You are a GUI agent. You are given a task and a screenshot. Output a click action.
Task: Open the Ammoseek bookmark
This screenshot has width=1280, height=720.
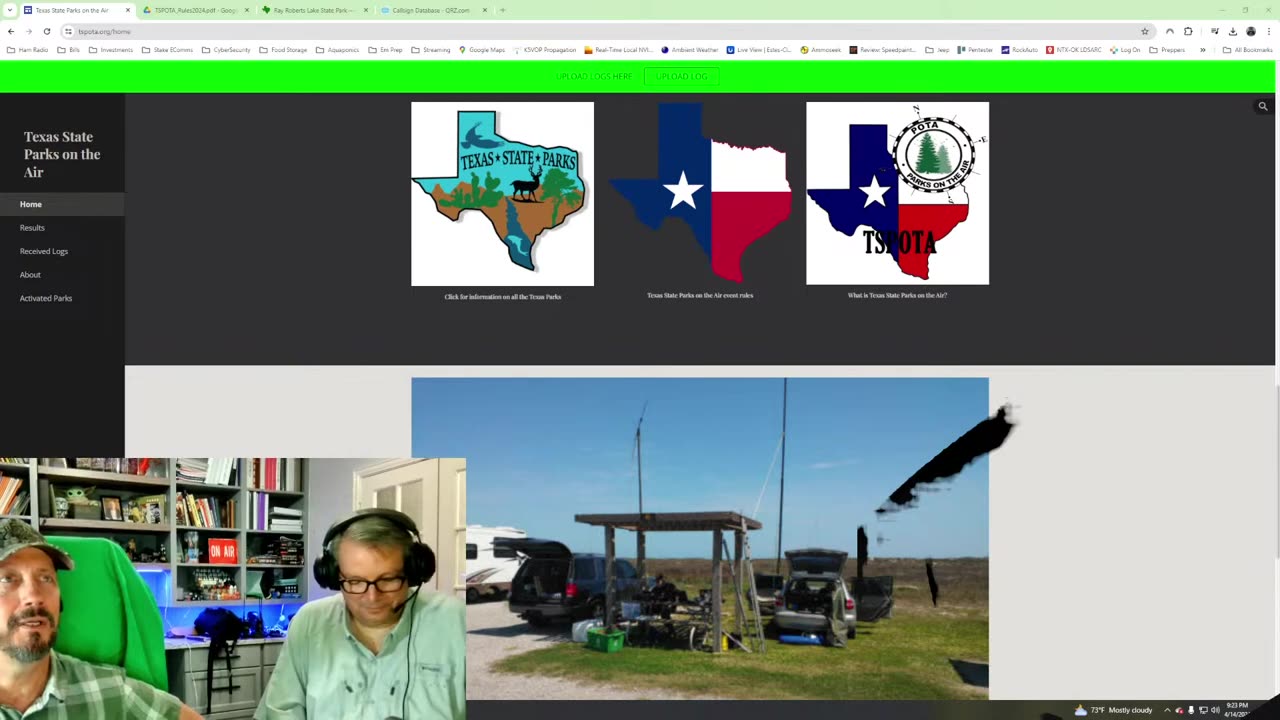(x=823, y=50)
